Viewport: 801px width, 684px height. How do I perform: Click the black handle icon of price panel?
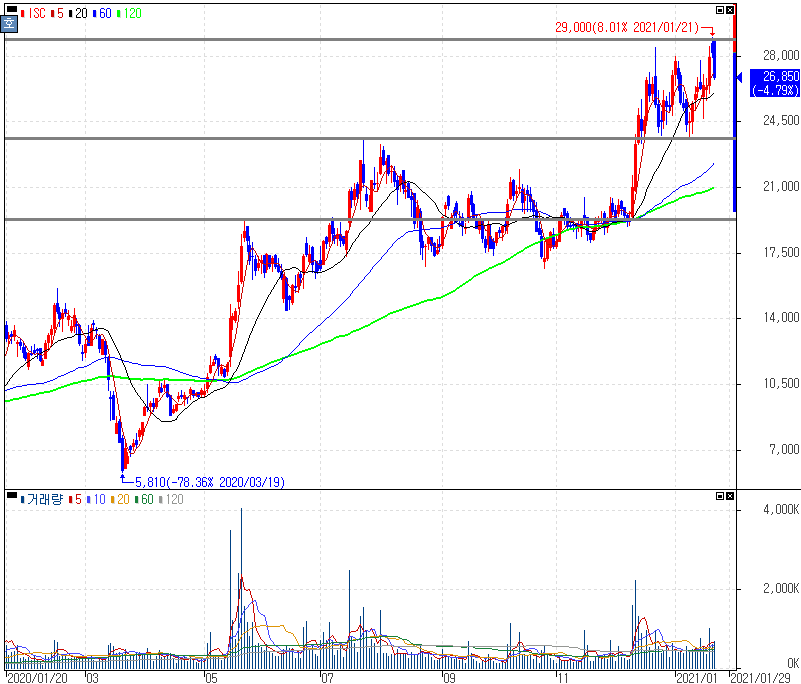tap(11, 9)
